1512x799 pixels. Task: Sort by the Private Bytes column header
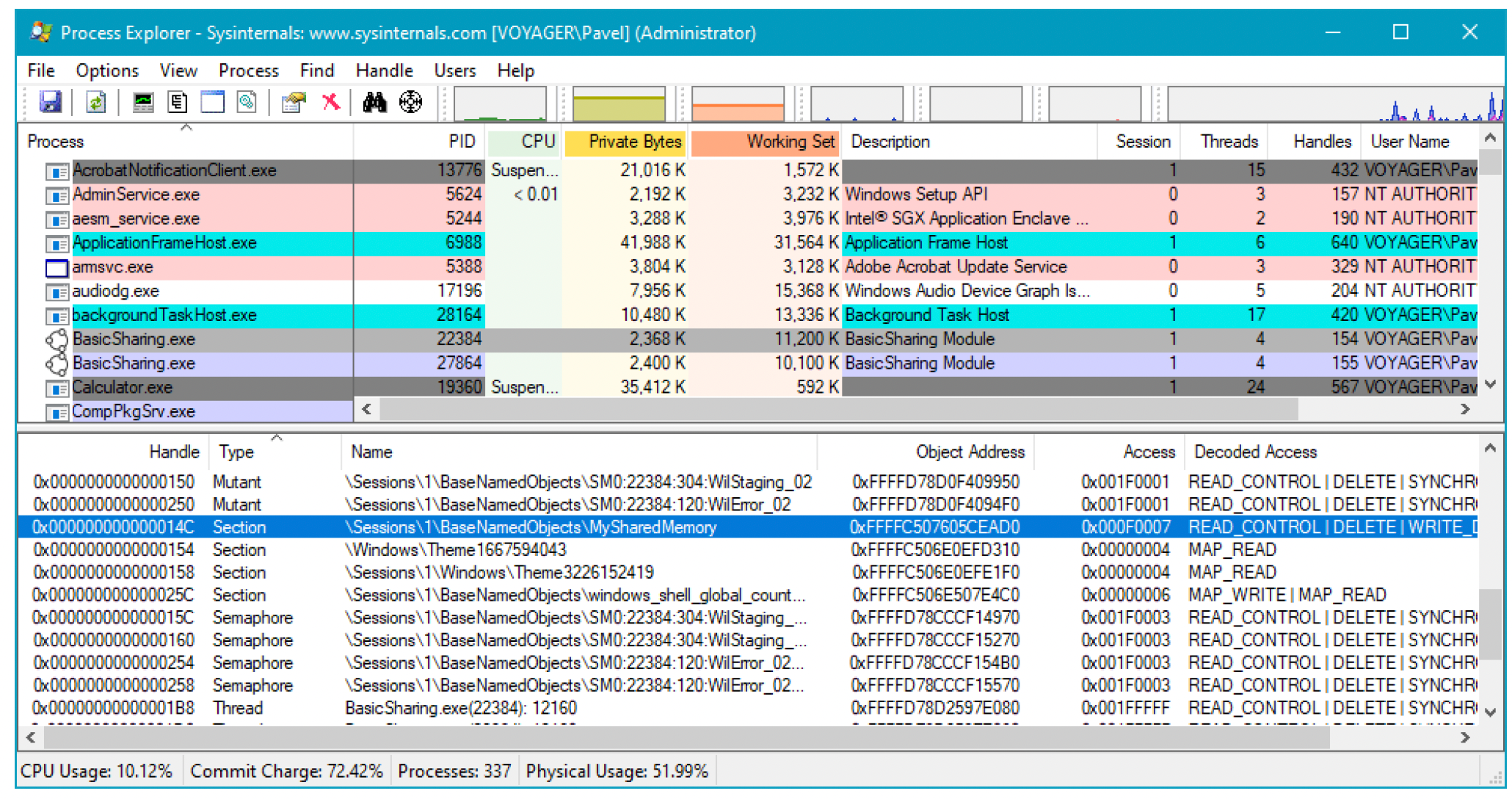(x=625, y=142)
